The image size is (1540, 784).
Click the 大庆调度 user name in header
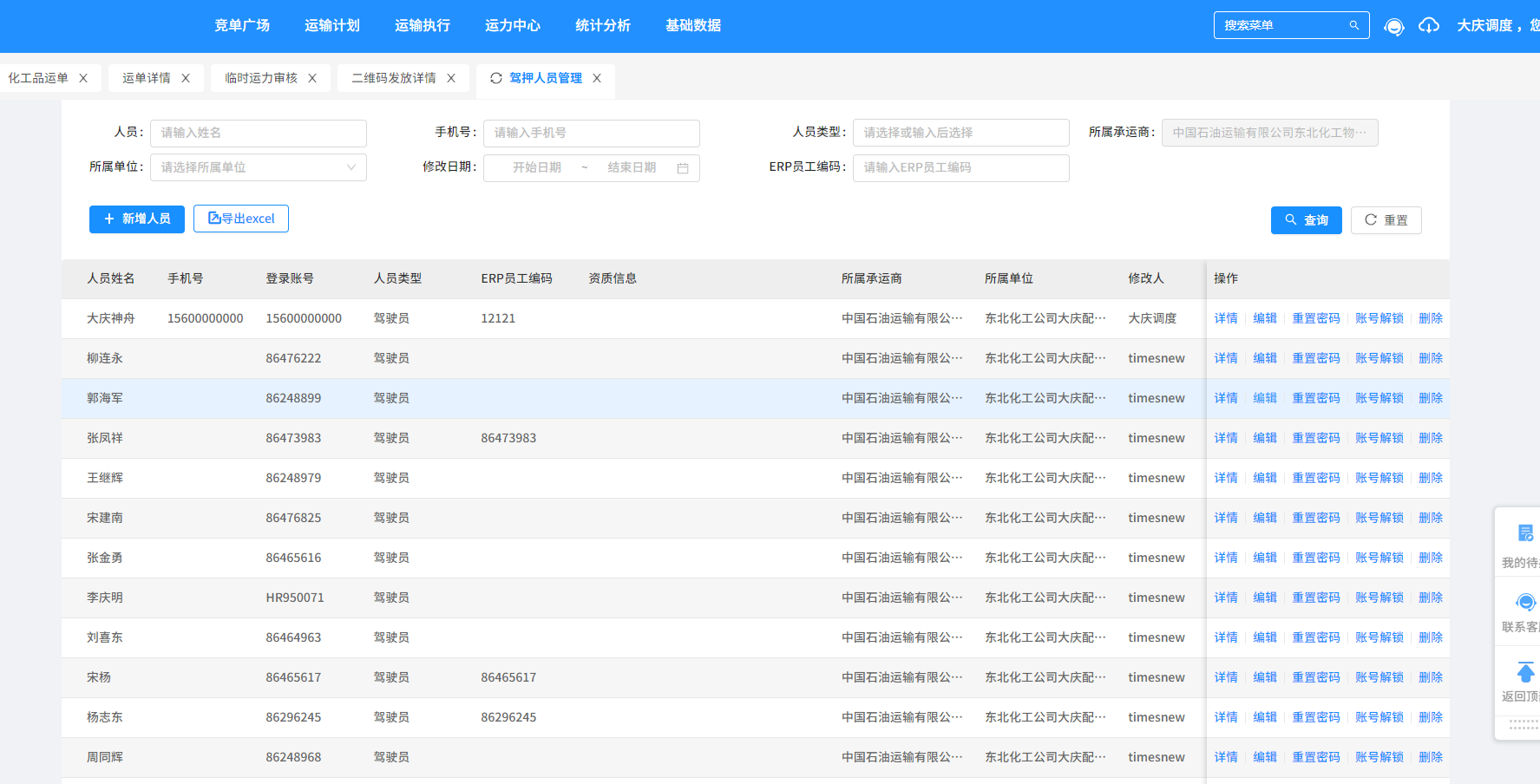(x=1484, y=26)
